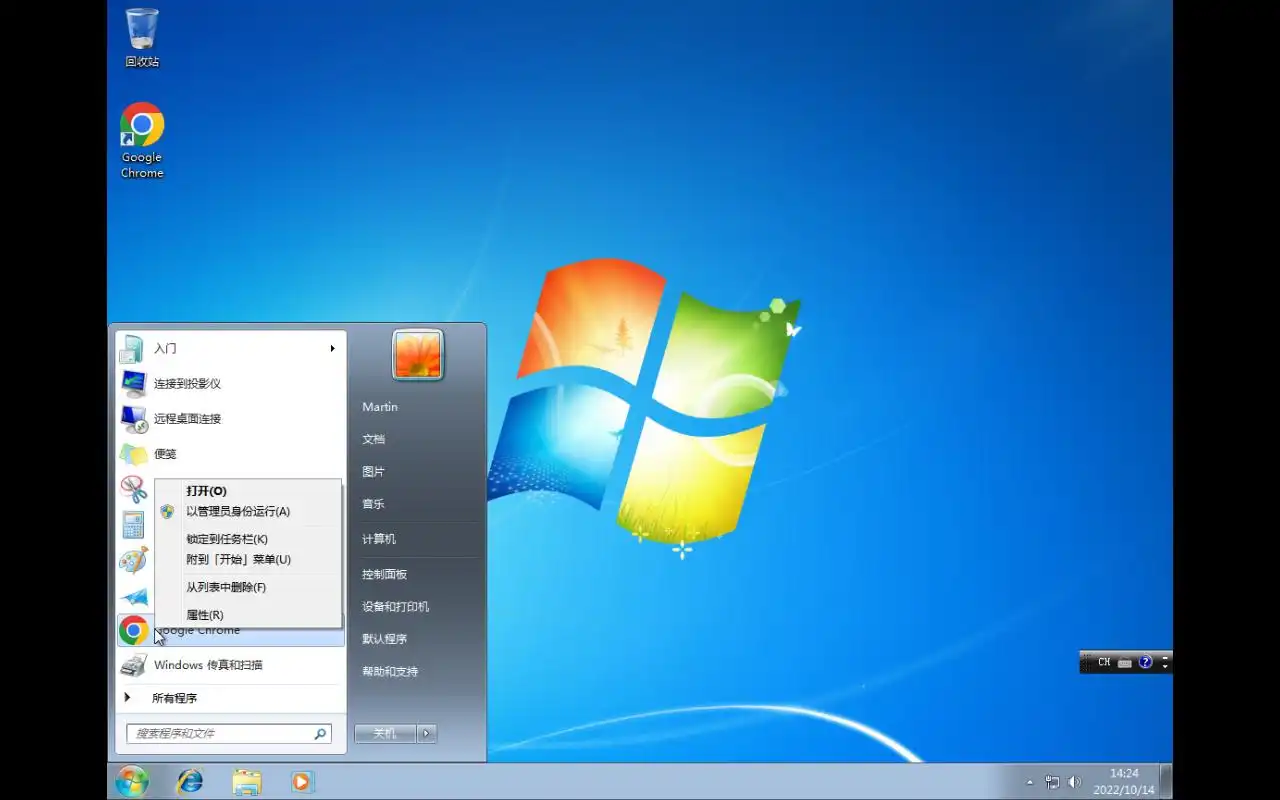Select the Google Chrome desktop shortcut
Viewport: 1280px width, 800px height.
pyautogui.click(x=142, y=140)
